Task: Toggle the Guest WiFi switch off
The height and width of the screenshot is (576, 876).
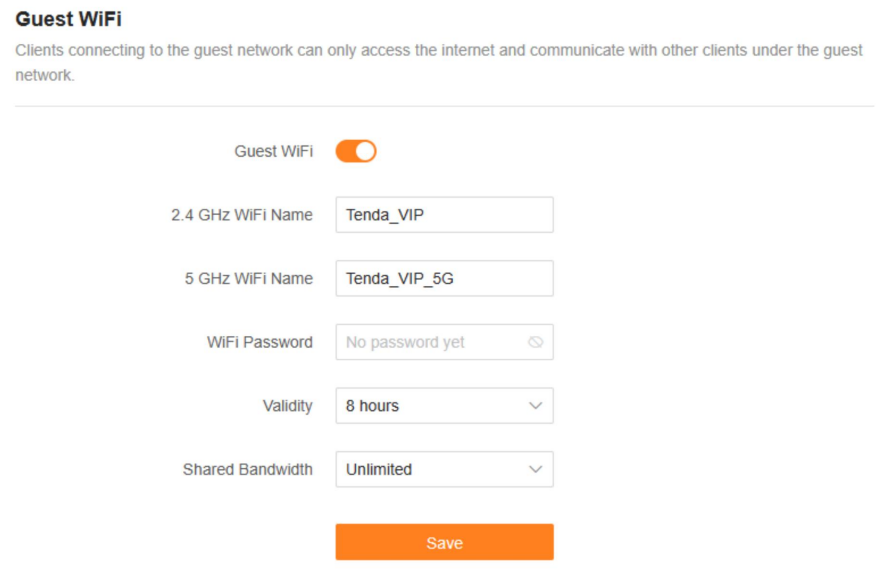Action: click(x=355, y=151)
